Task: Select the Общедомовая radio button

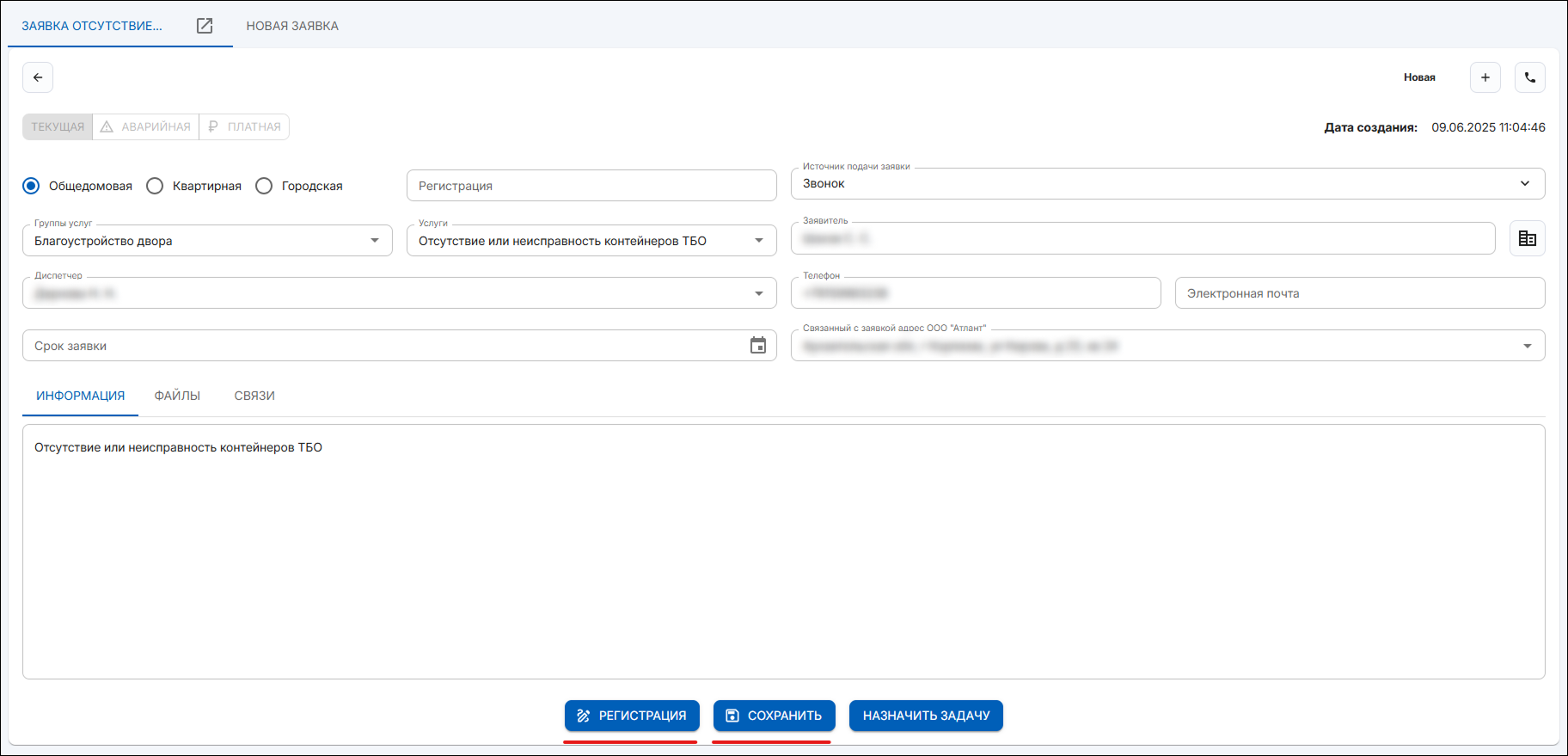Action: (x=32, y=186)
